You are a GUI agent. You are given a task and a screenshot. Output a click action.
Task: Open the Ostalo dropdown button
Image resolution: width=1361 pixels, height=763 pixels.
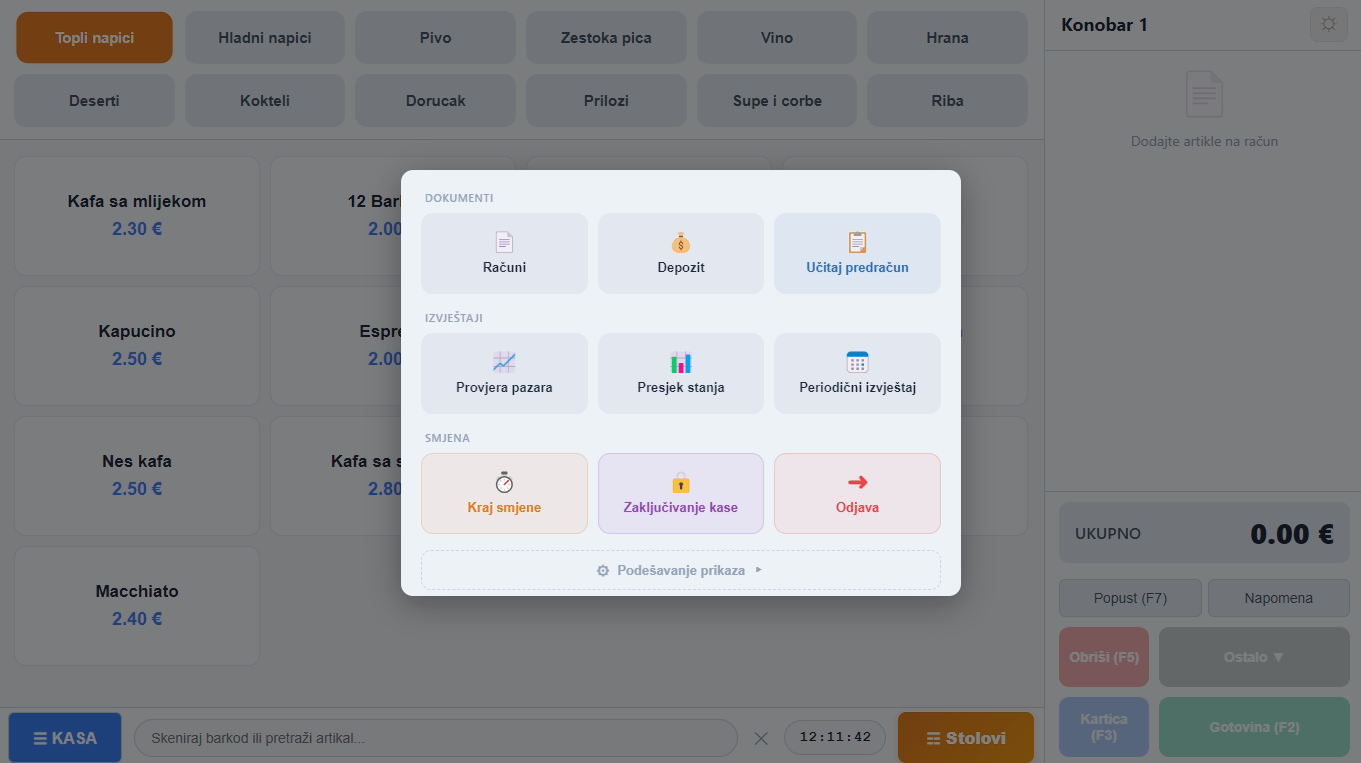coord(1254,657)
